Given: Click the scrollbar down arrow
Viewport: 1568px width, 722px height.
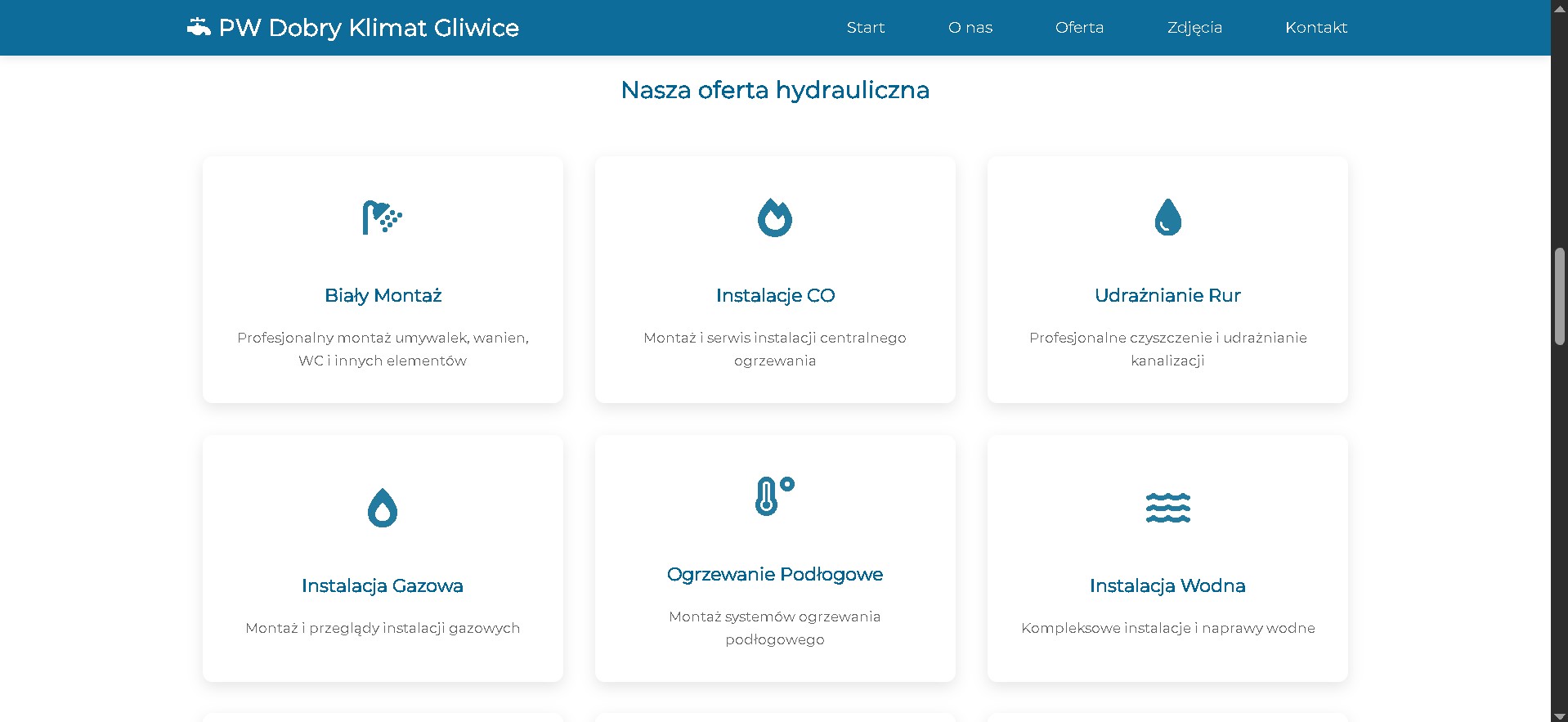Looking at the screenshot, I should point(1559,715).
